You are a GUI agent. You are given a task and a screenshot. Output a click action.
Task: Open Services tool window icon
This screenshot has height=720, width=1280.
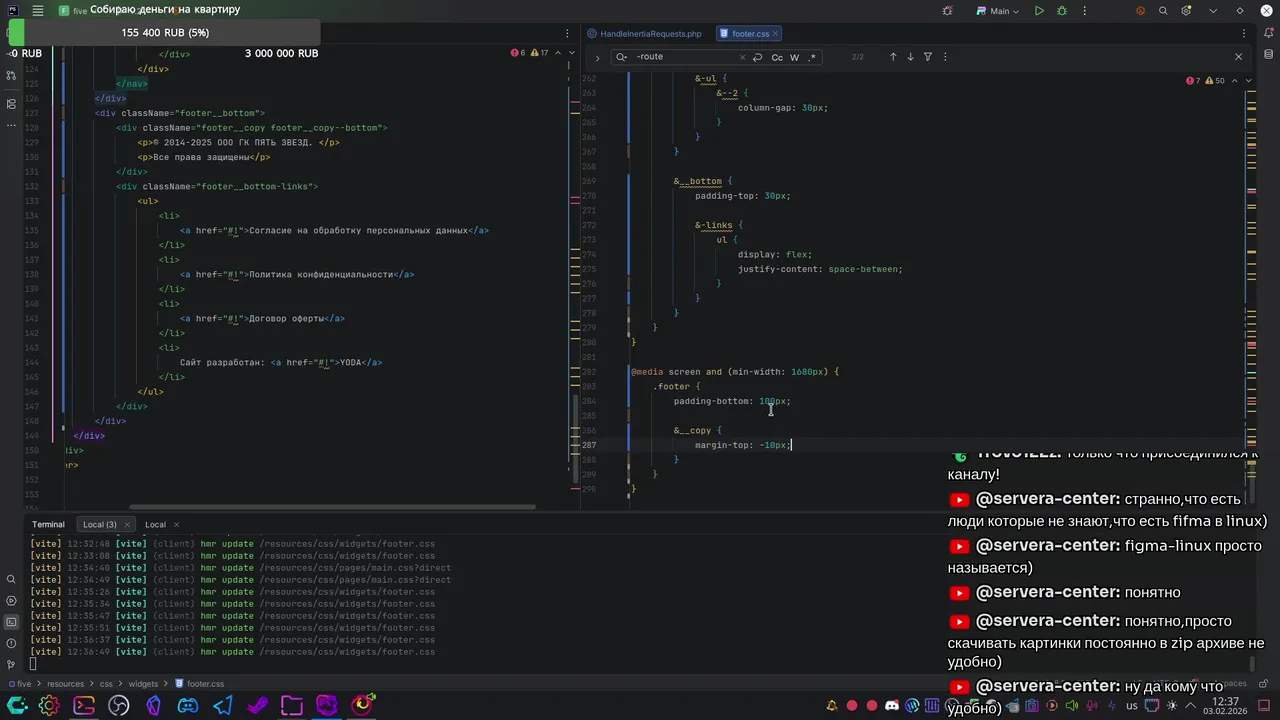point(11,601)
